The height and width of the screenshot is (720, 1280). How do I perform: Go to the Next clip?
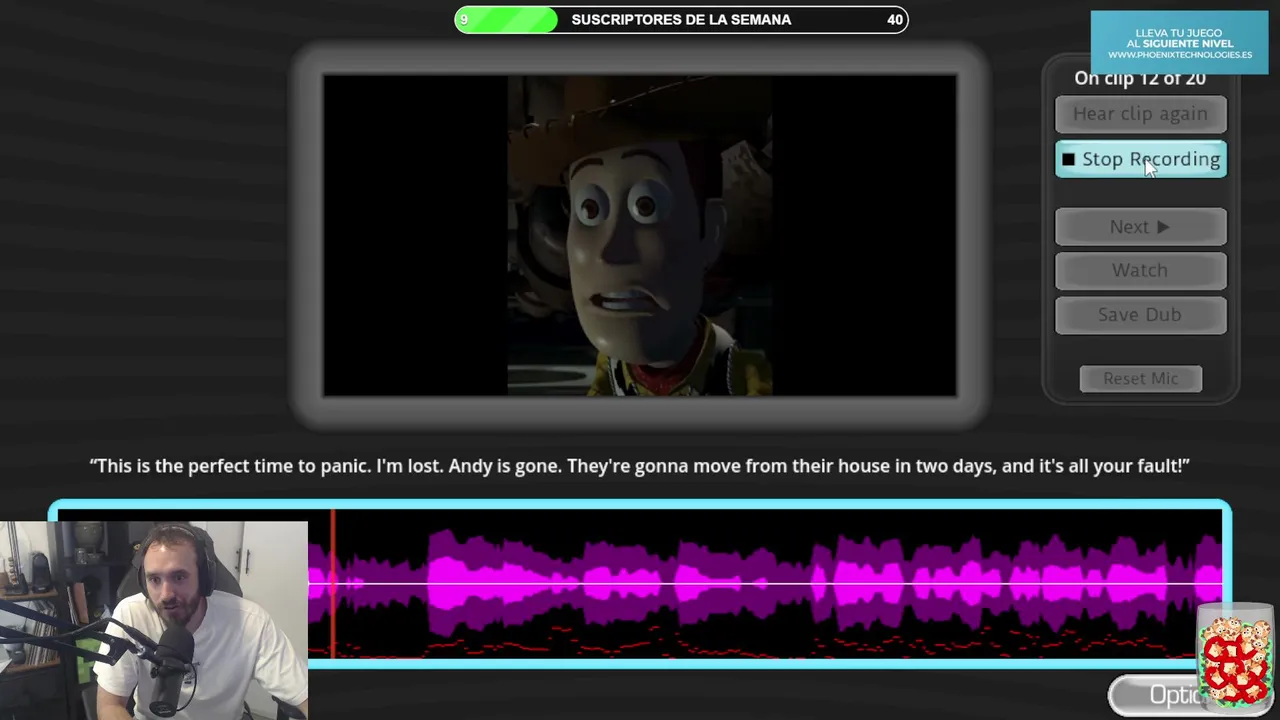1140,227
